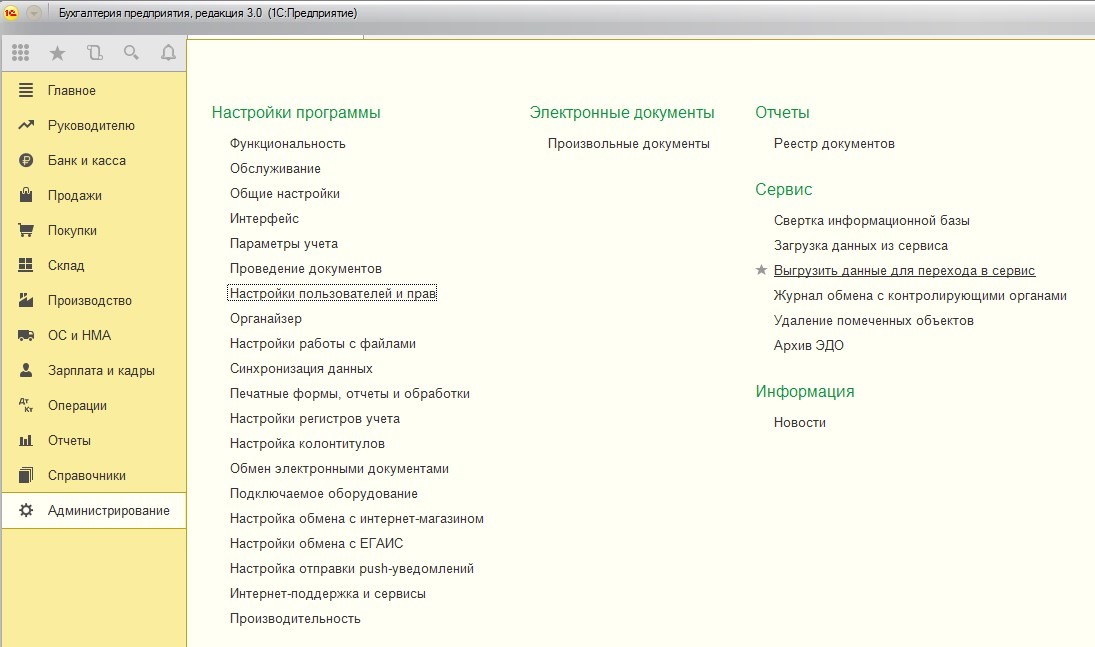Open Настройки регистров учета link
Screen dimensions: 1095x647
(315, 419)
